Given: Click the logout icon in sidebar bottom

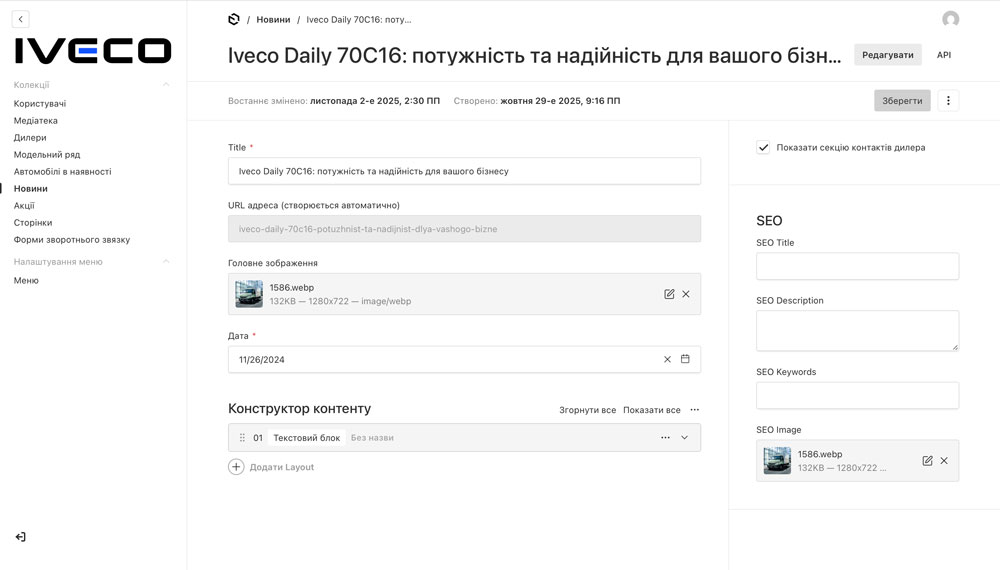Looking at the screenshot, I should (20, 537).
